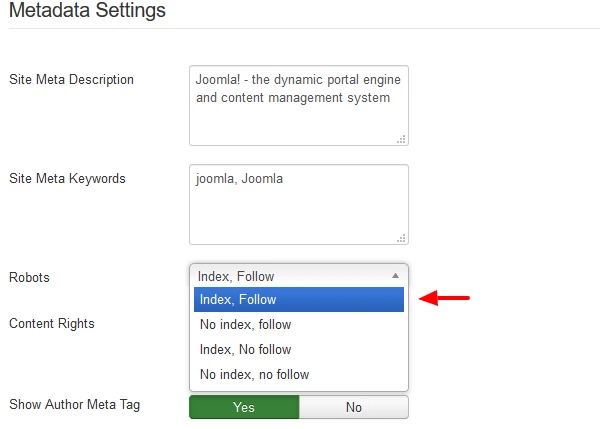Click the red arrow pointing at Index, Follow
The width and height of the screenshot is (600, 429).
[x=444, y=298]
